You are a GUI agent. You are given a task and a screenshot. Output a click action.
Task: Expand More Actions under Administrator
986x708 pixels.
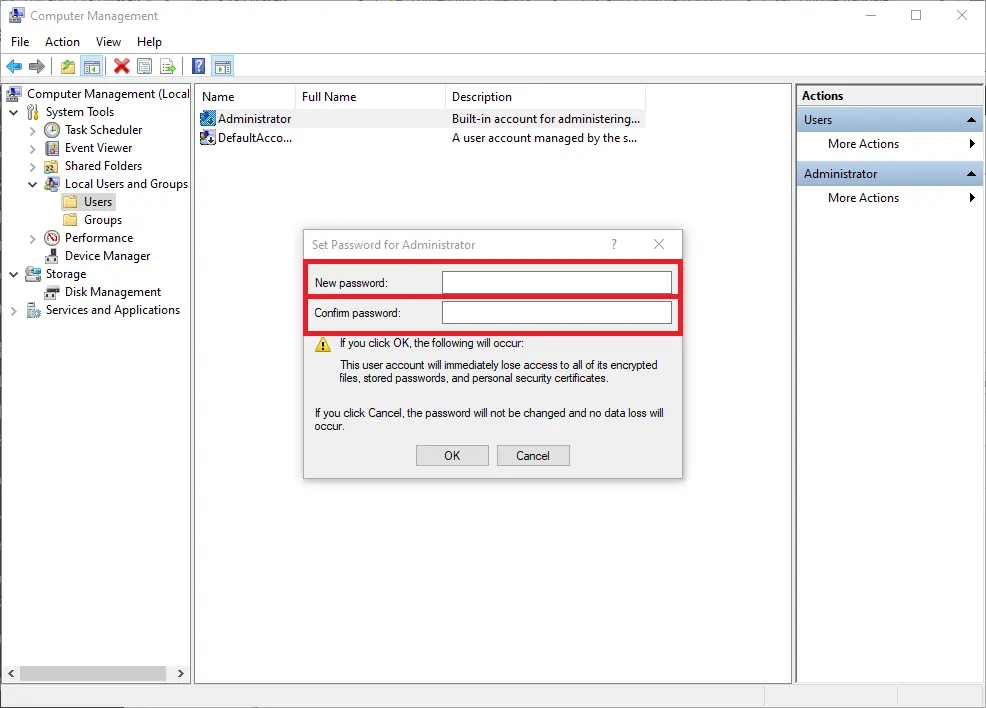click(865, 197)
